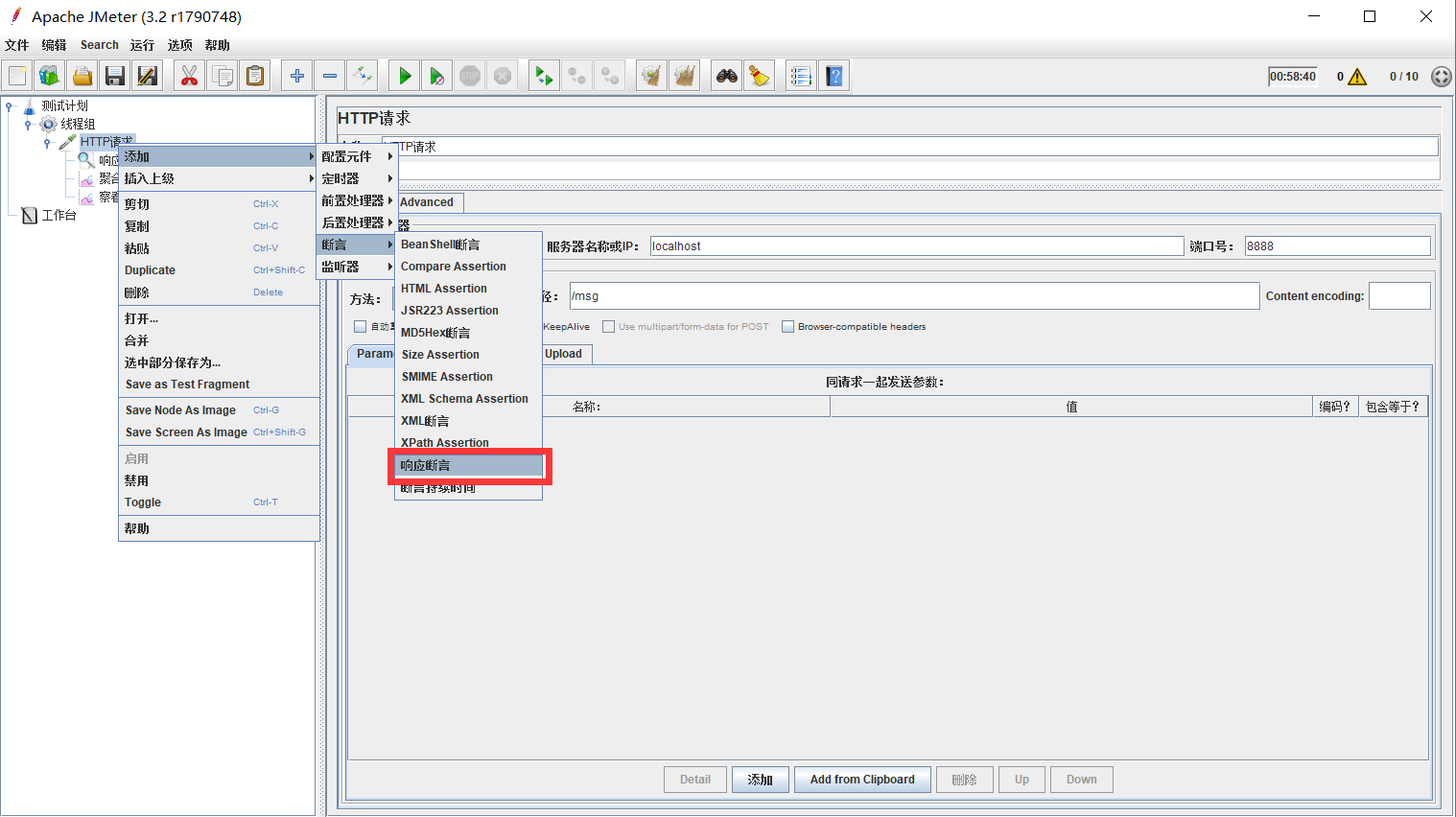Click the port field containing 8888

(x=1338, y=246)
